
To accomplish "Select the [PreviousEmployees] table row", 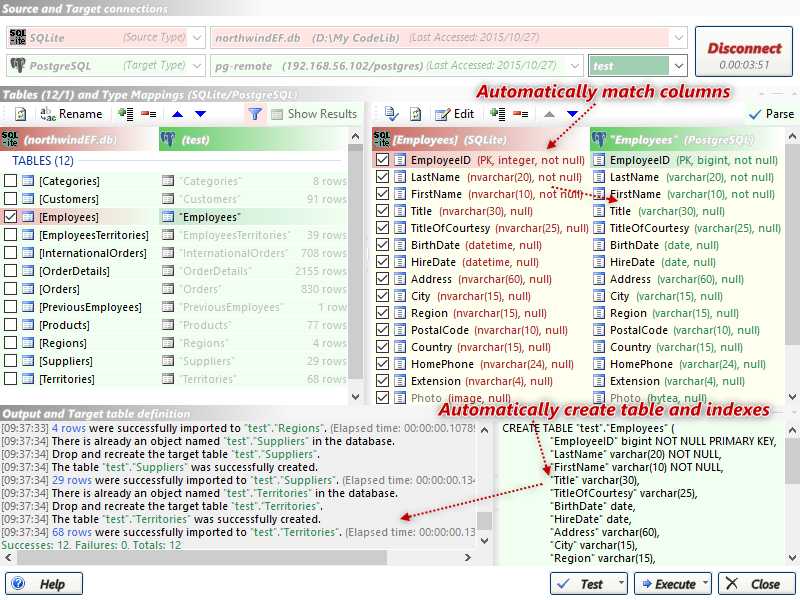I will click(x=173, y=307).
